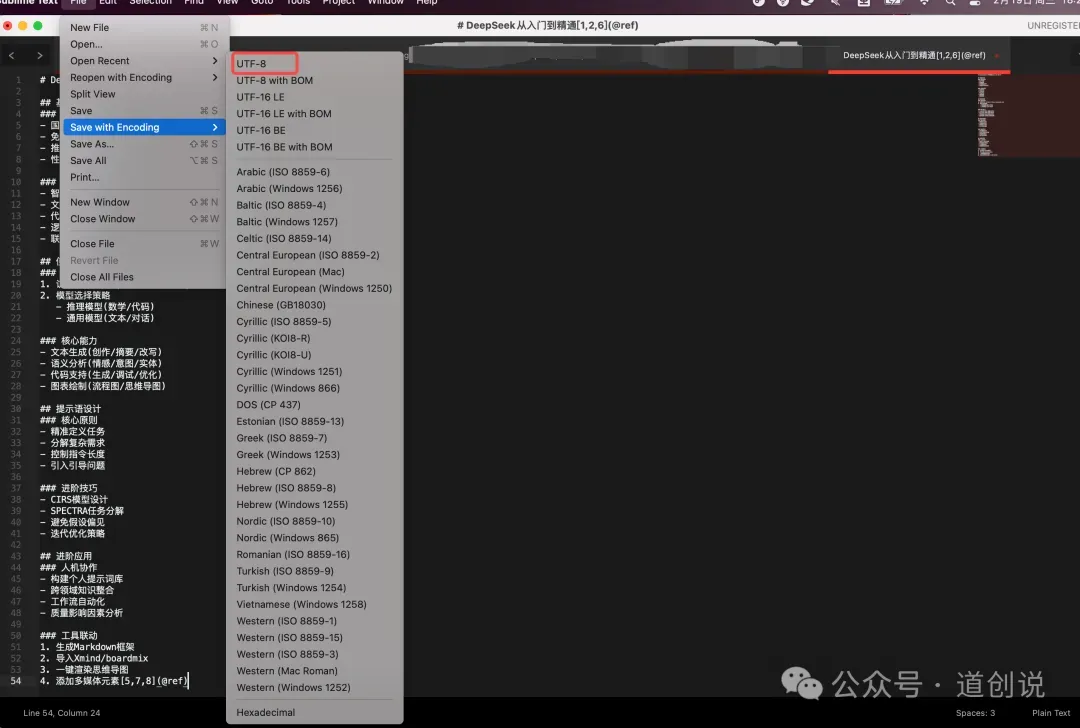Choose Split View menu entry
1080x728 pixels.
[x=144, y=94]
